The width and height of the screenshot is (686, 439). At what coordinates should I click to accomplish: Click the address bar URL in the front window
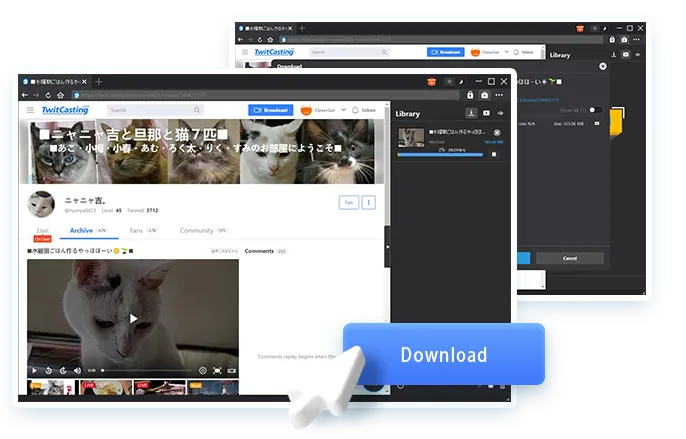(x=266, y=95)
